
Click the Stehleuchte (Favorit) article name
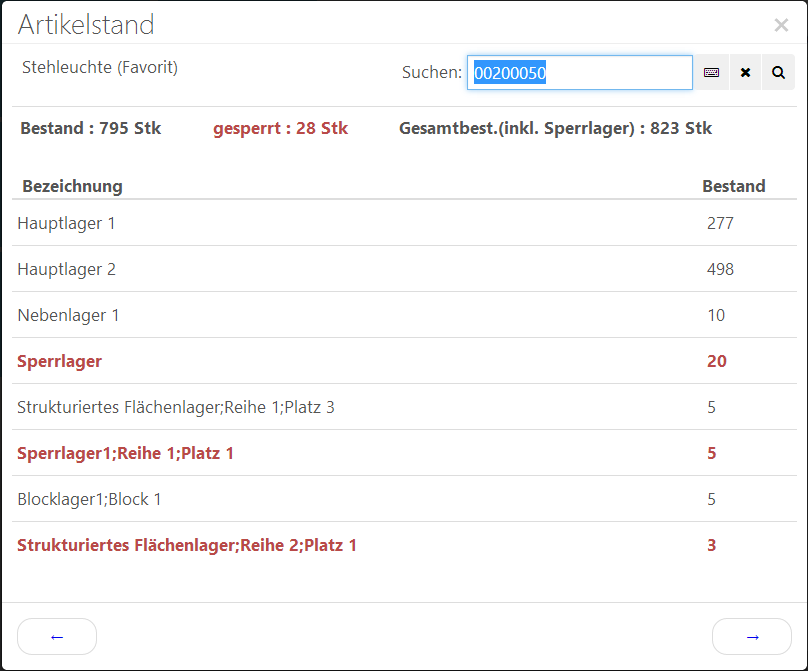coord(100,67)
